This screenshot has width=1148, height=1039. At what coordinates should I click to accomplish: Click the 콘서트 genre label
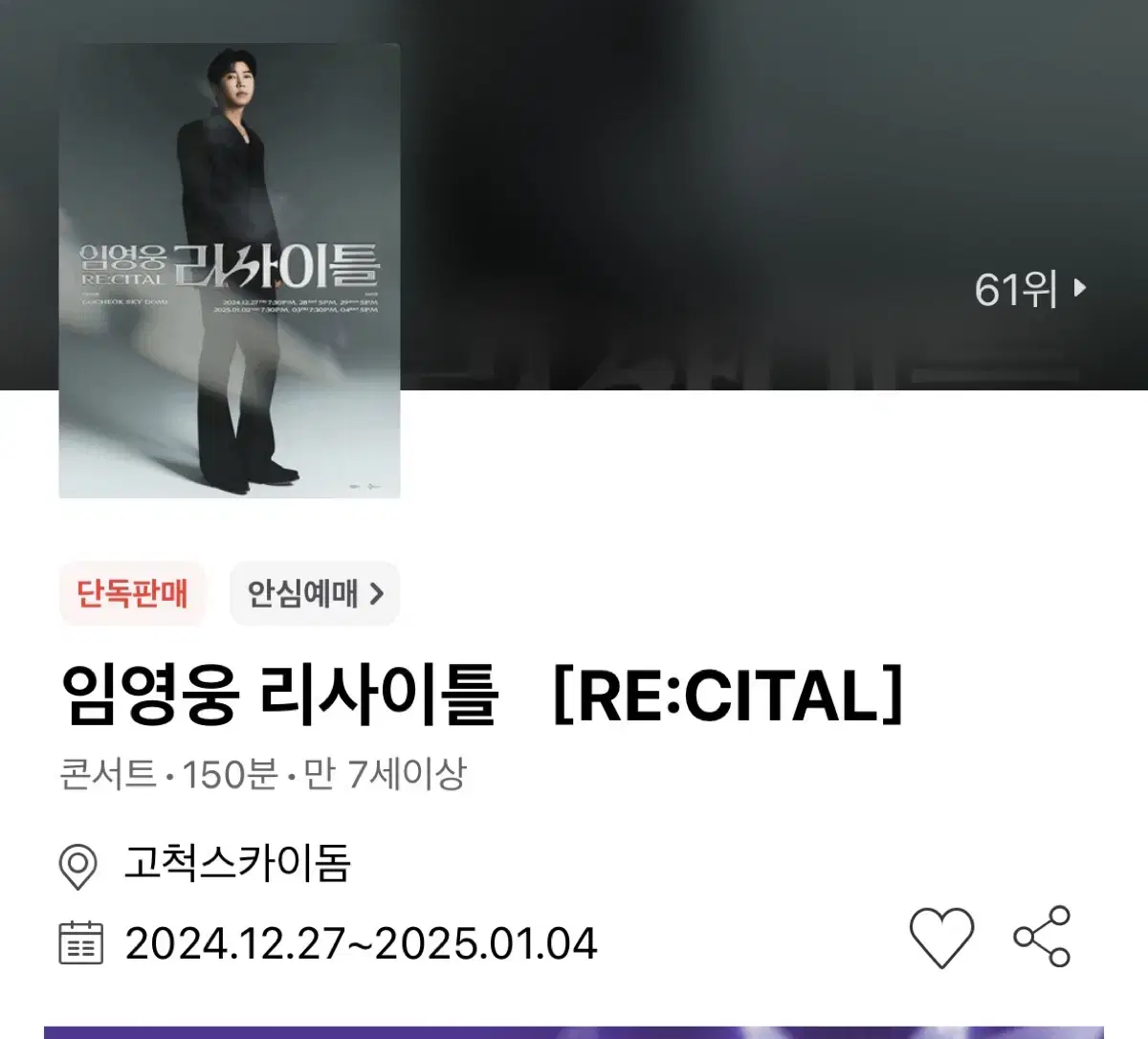point(108,773)
